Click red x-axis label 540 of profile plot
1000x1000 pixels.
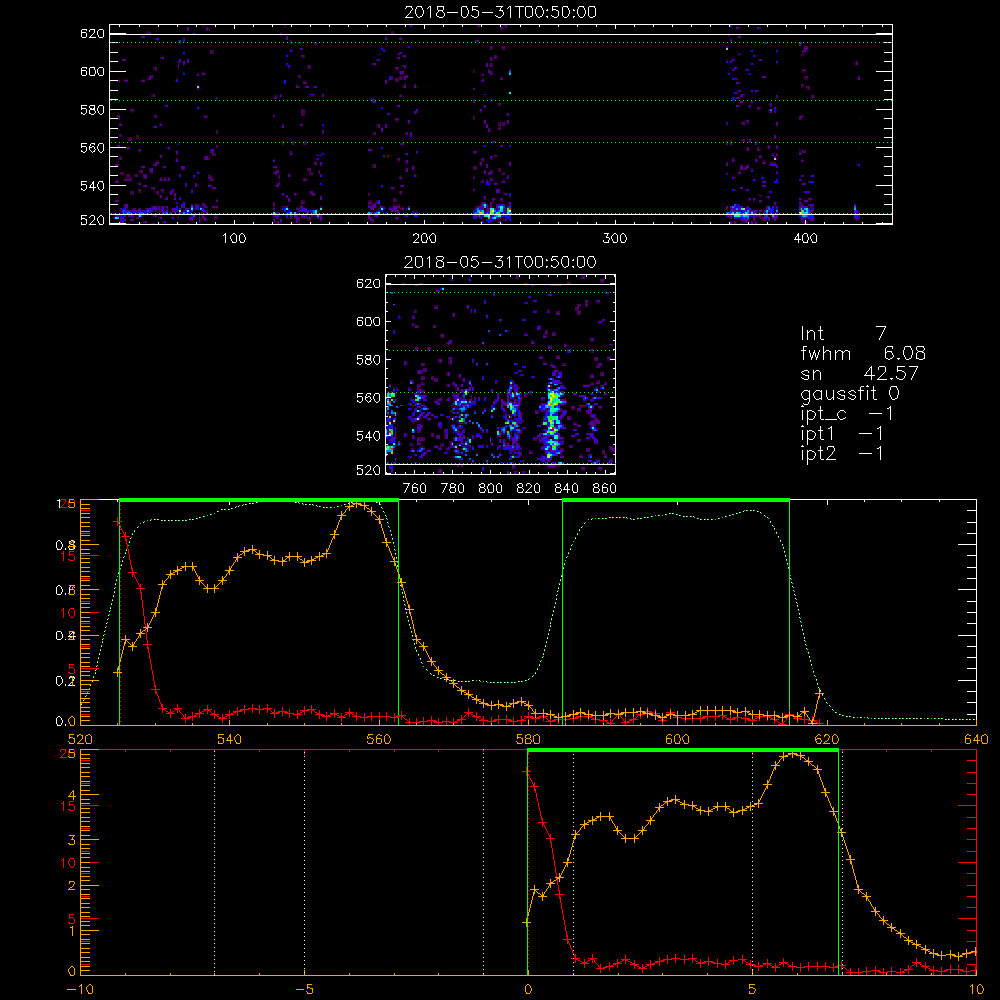coord(230,739)
